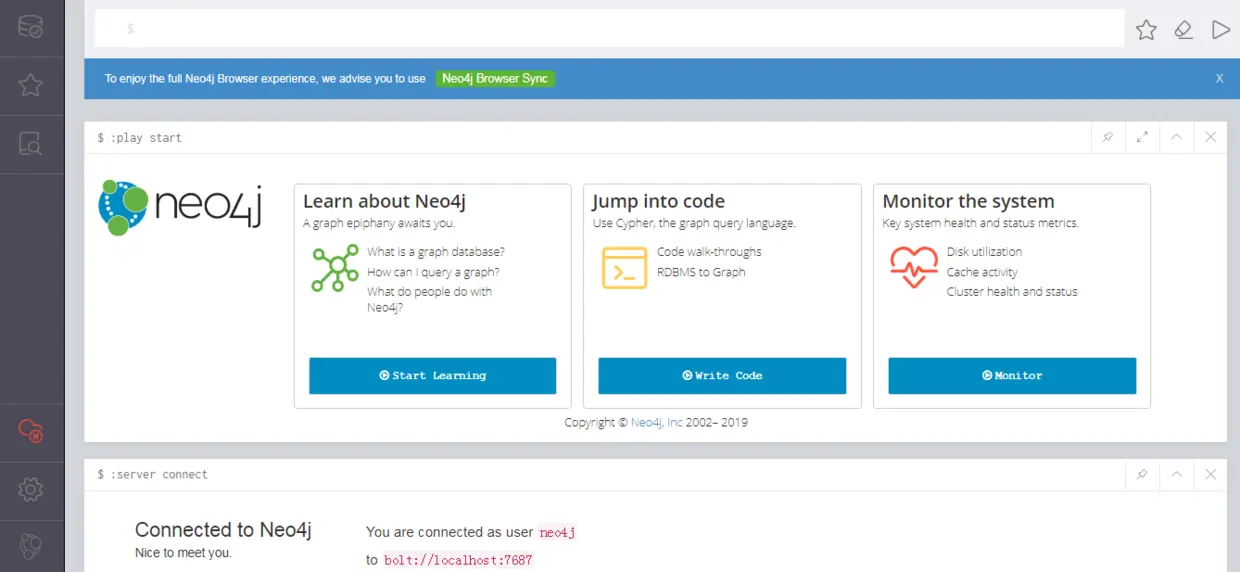Click the Neo4j Browser Sync button
The height and width of the screenshot is (572, 1240).
[495, 78]
